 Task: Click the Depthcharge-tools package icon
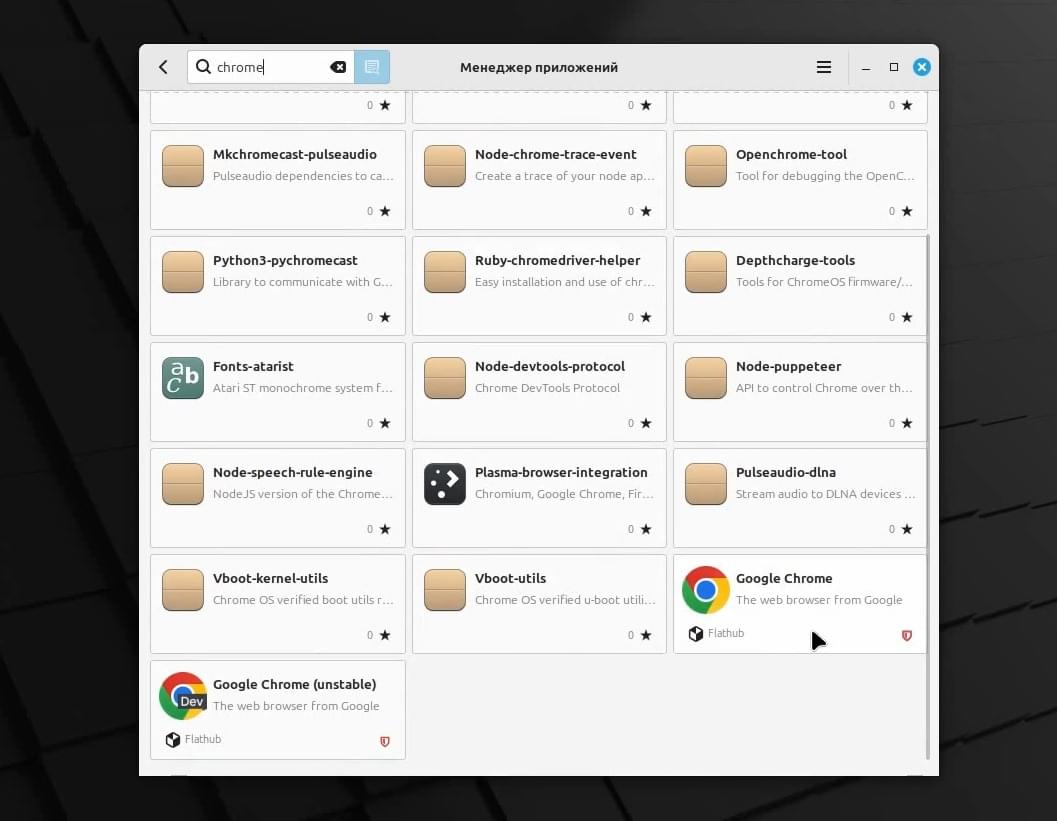pyautogui.click(x=705, y=272)
